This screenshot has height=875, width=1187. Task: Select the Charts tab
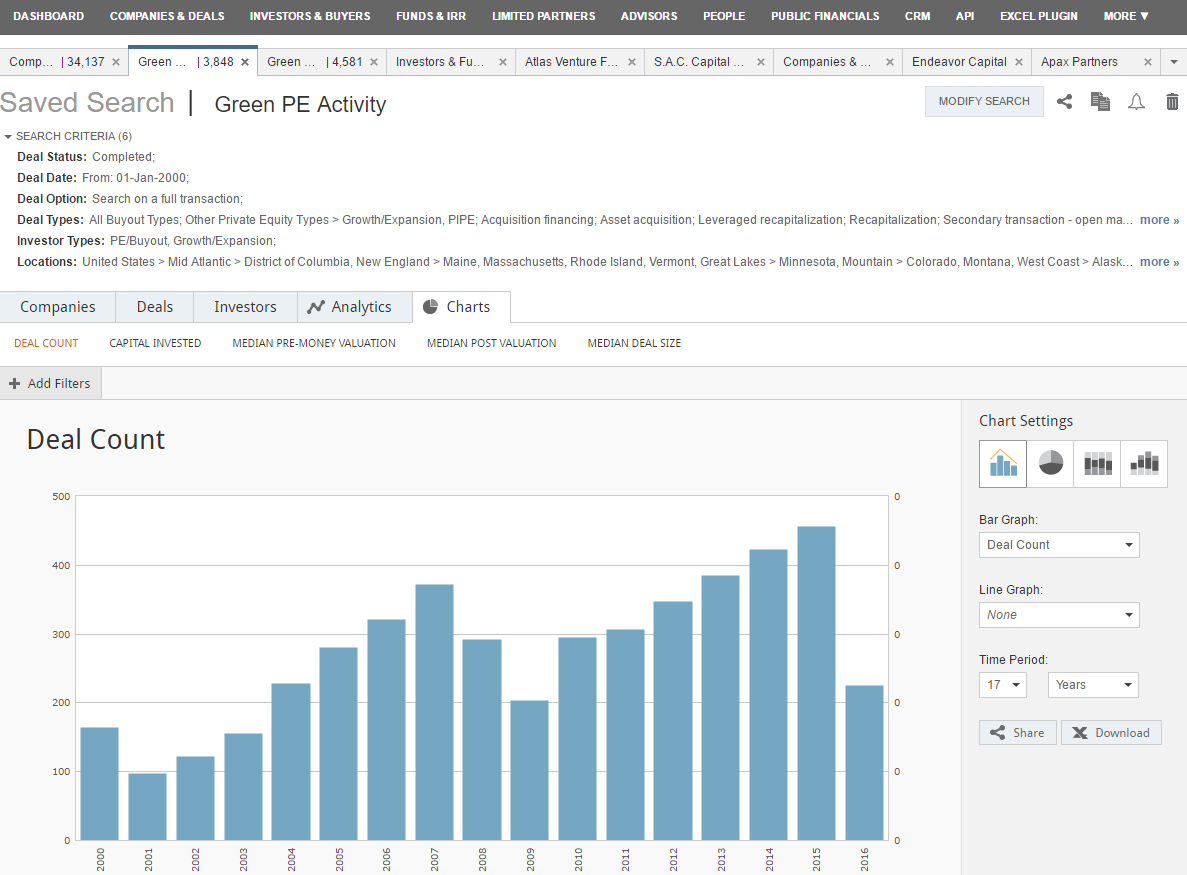461,307
